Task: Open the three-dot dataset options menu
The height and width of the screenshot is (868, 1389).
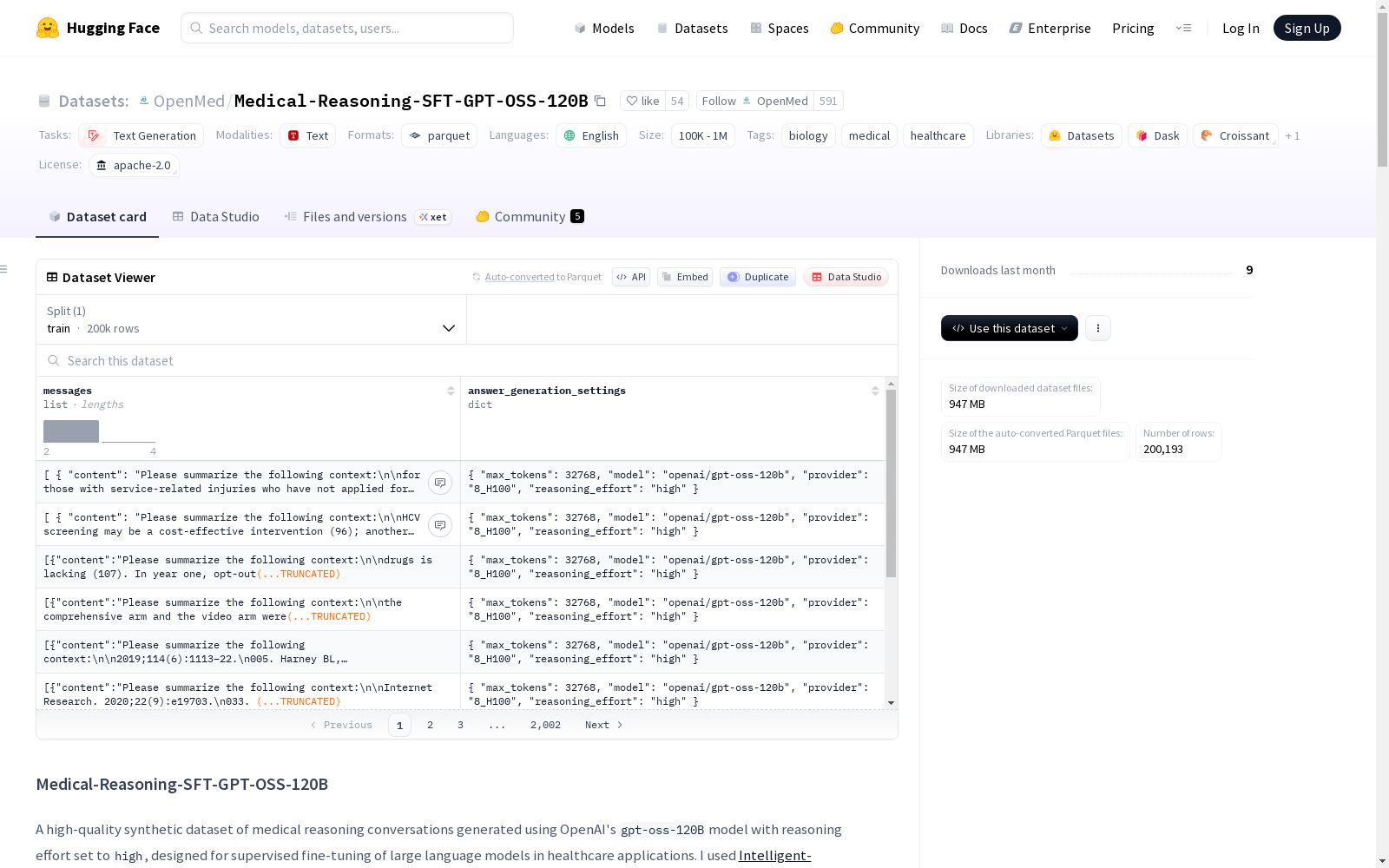Action: point(1098,328)
